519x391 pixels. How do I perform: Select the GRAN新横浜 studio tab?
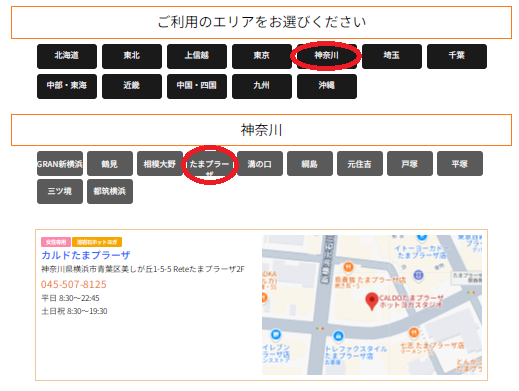60,164
